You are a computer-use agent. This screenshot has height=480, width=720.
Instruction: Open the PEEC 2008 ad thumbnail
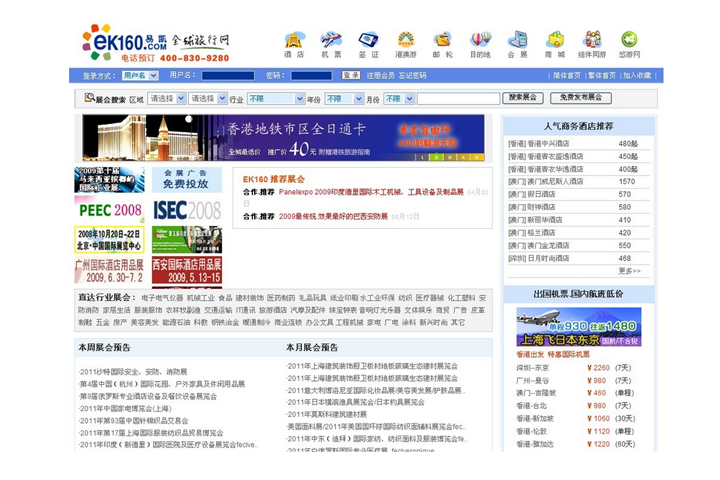(x=109, y=209)
